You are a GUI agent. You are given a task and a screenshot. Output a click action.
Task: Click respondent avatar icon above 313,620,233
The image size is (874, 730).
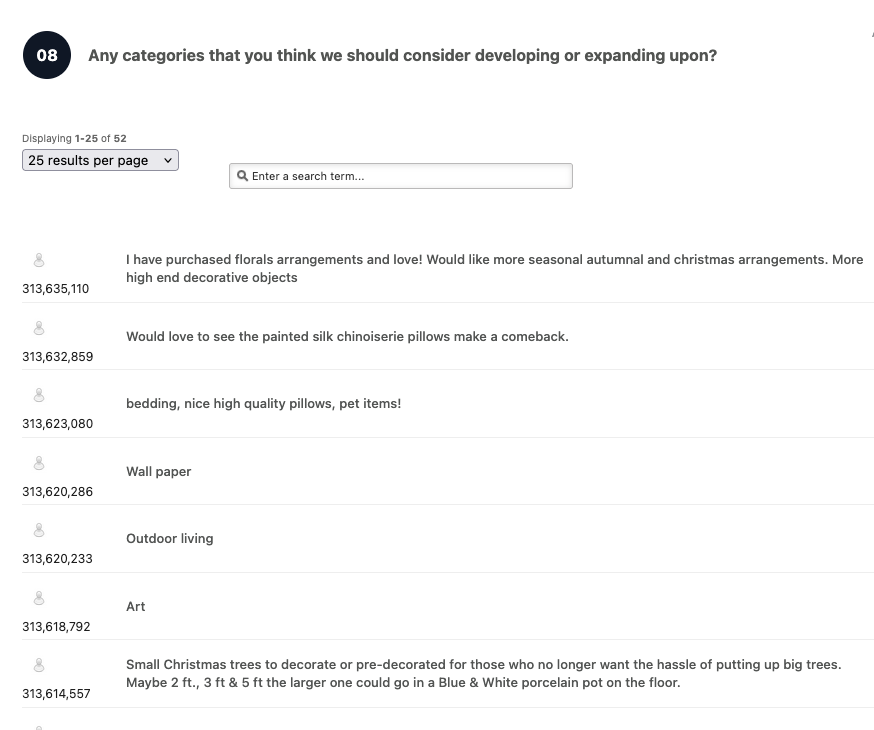(39, 531)
